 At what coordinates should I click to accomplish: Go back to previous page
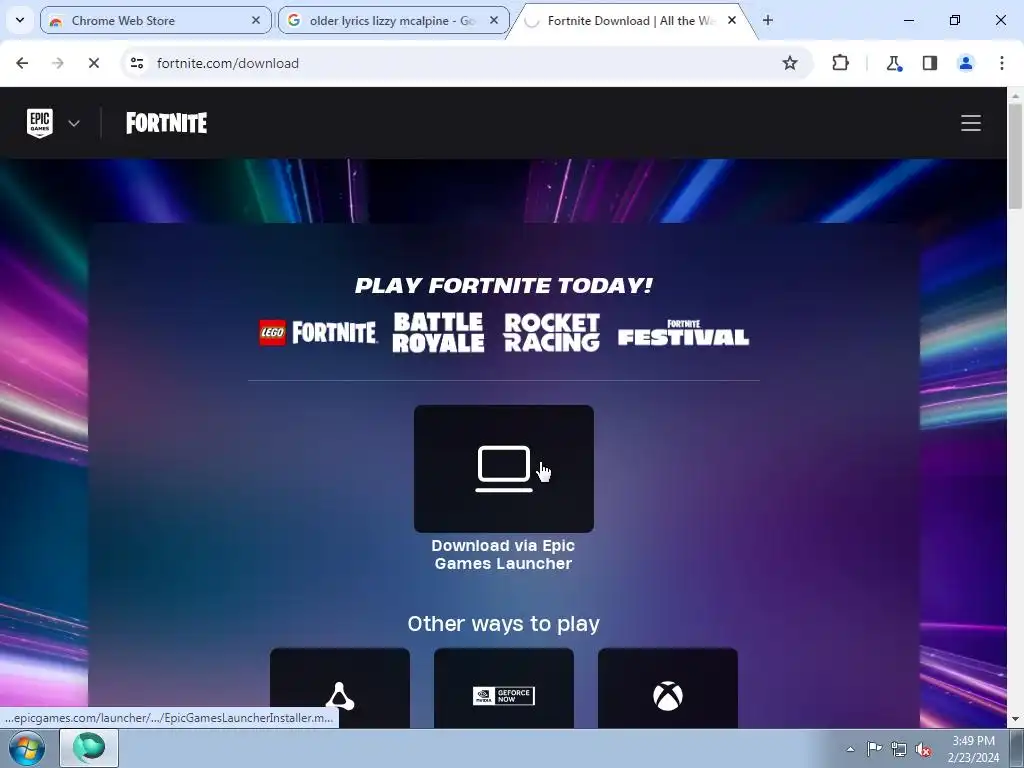coord(22,63)
